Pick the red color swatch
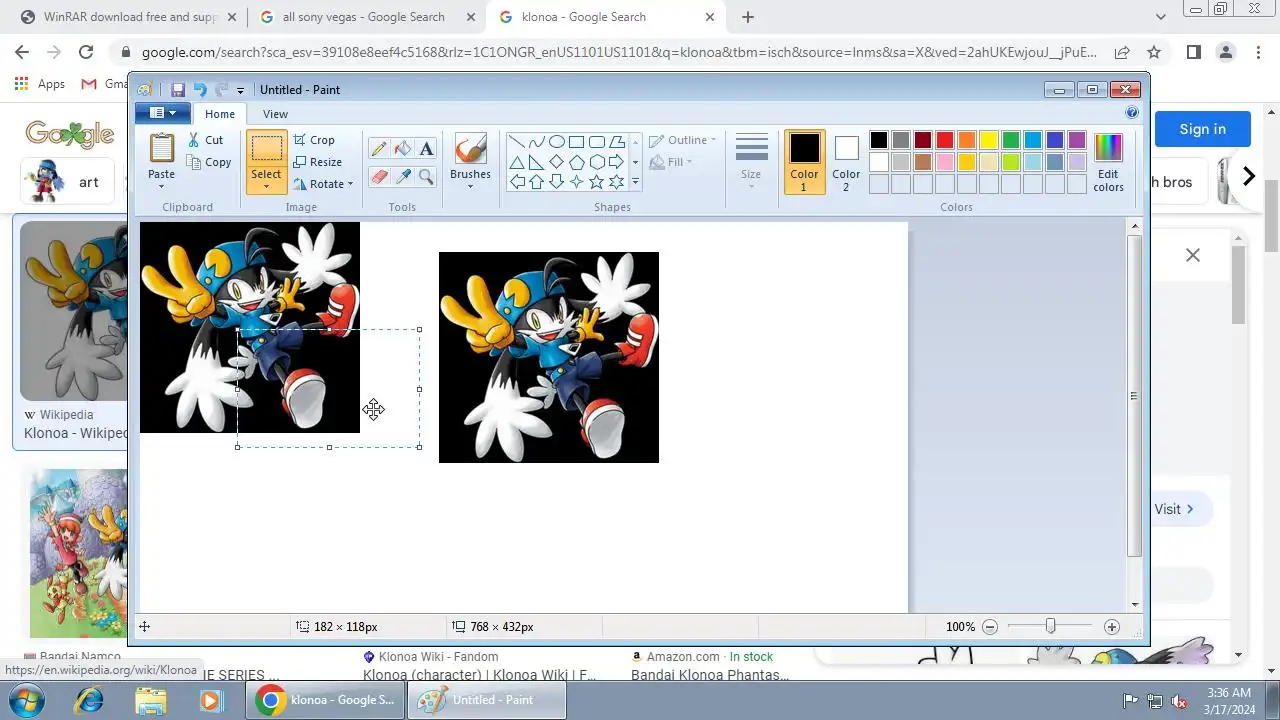This screenshot has height=720, width=1280. click(945, 140)
